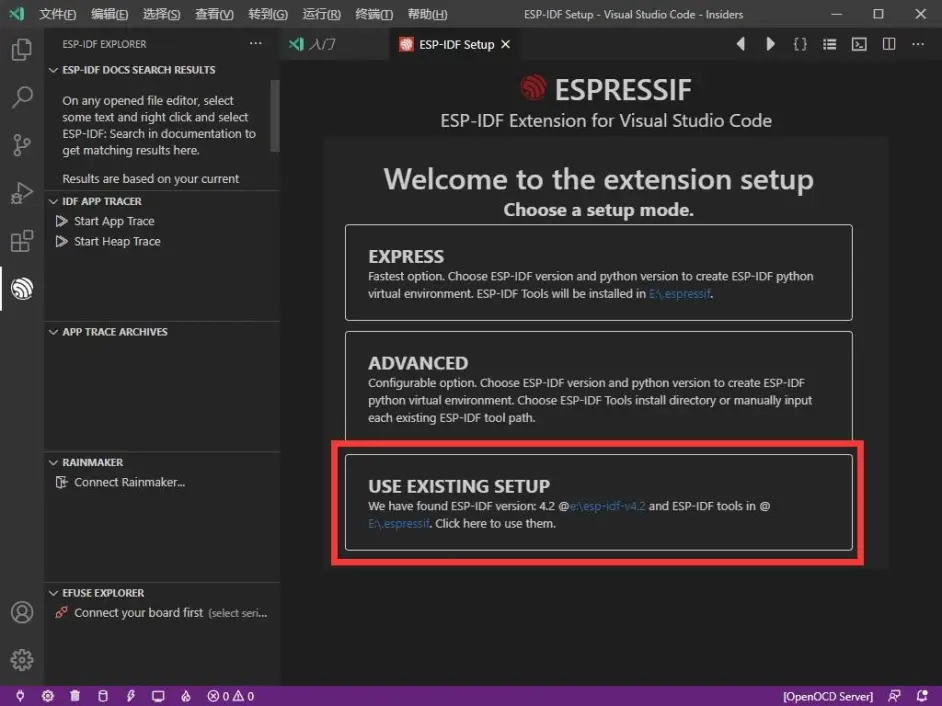Click Connect your board first item

point(160,613)
